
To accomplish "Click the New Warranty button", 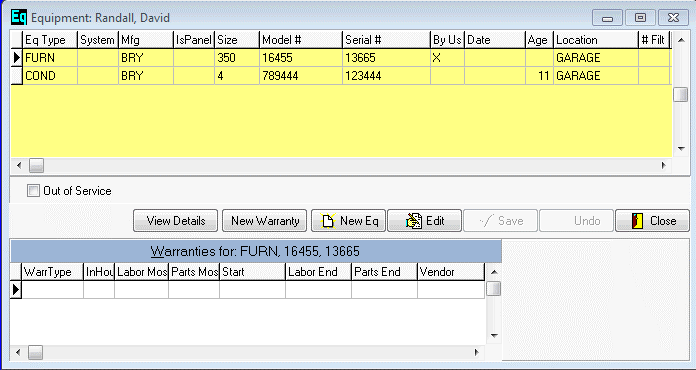I will [x=265, y=220].
